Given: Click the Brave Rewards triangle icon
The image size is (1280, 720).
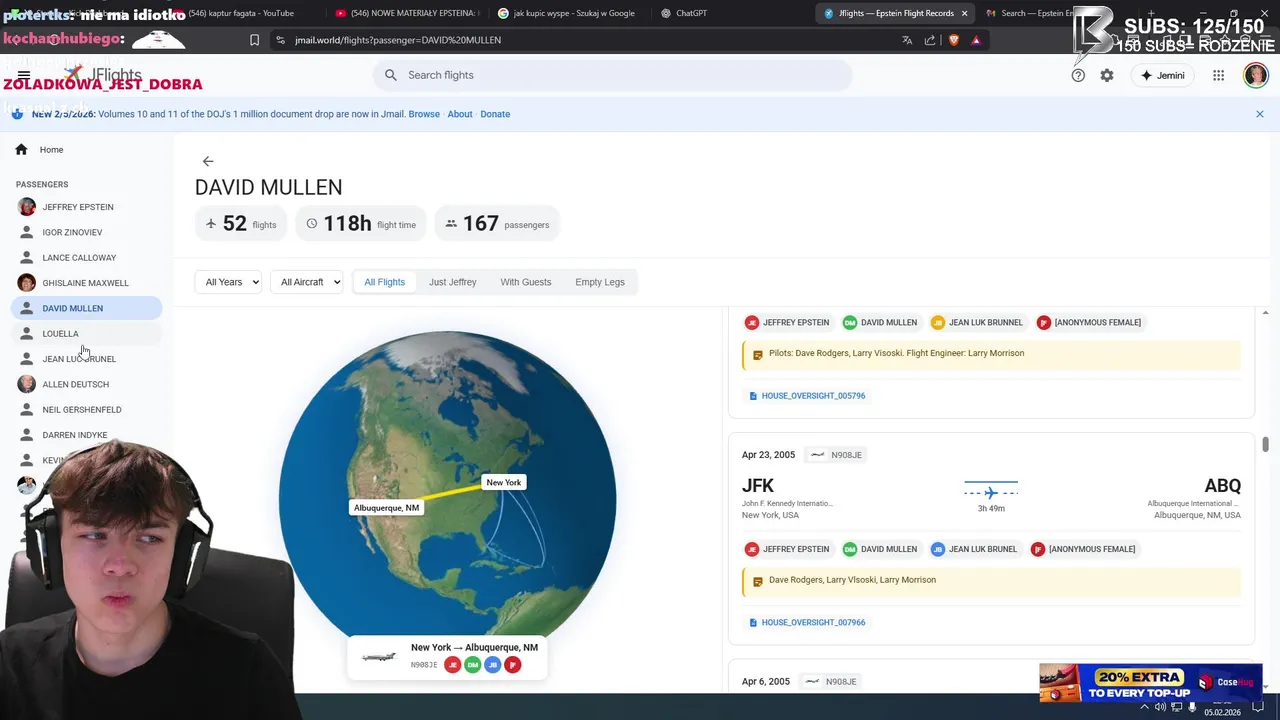Looking at the screenshot, I should coord(976,40).
